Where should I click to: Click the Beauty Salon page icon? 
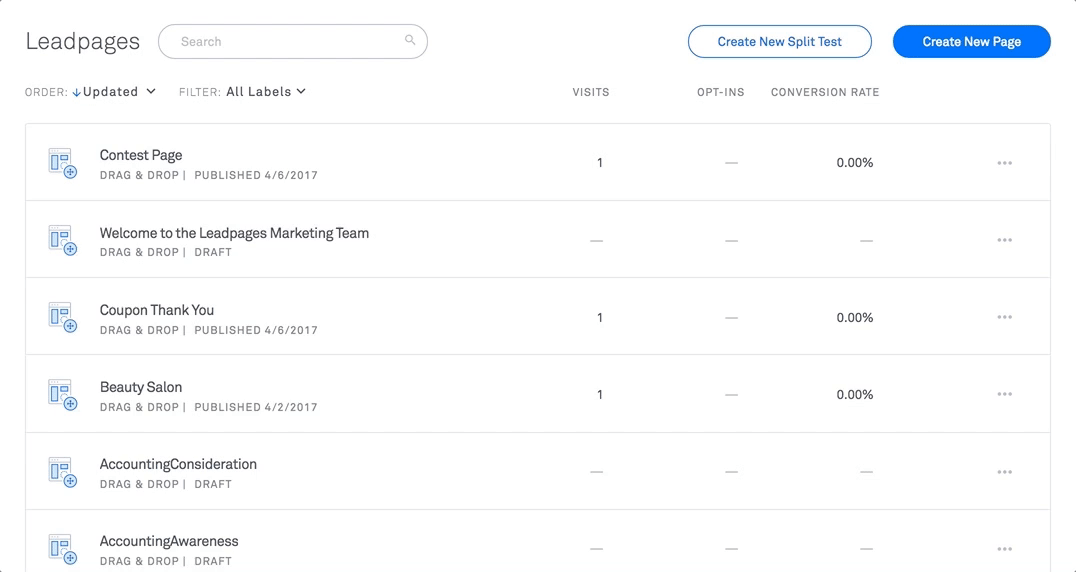coord(62,395)
